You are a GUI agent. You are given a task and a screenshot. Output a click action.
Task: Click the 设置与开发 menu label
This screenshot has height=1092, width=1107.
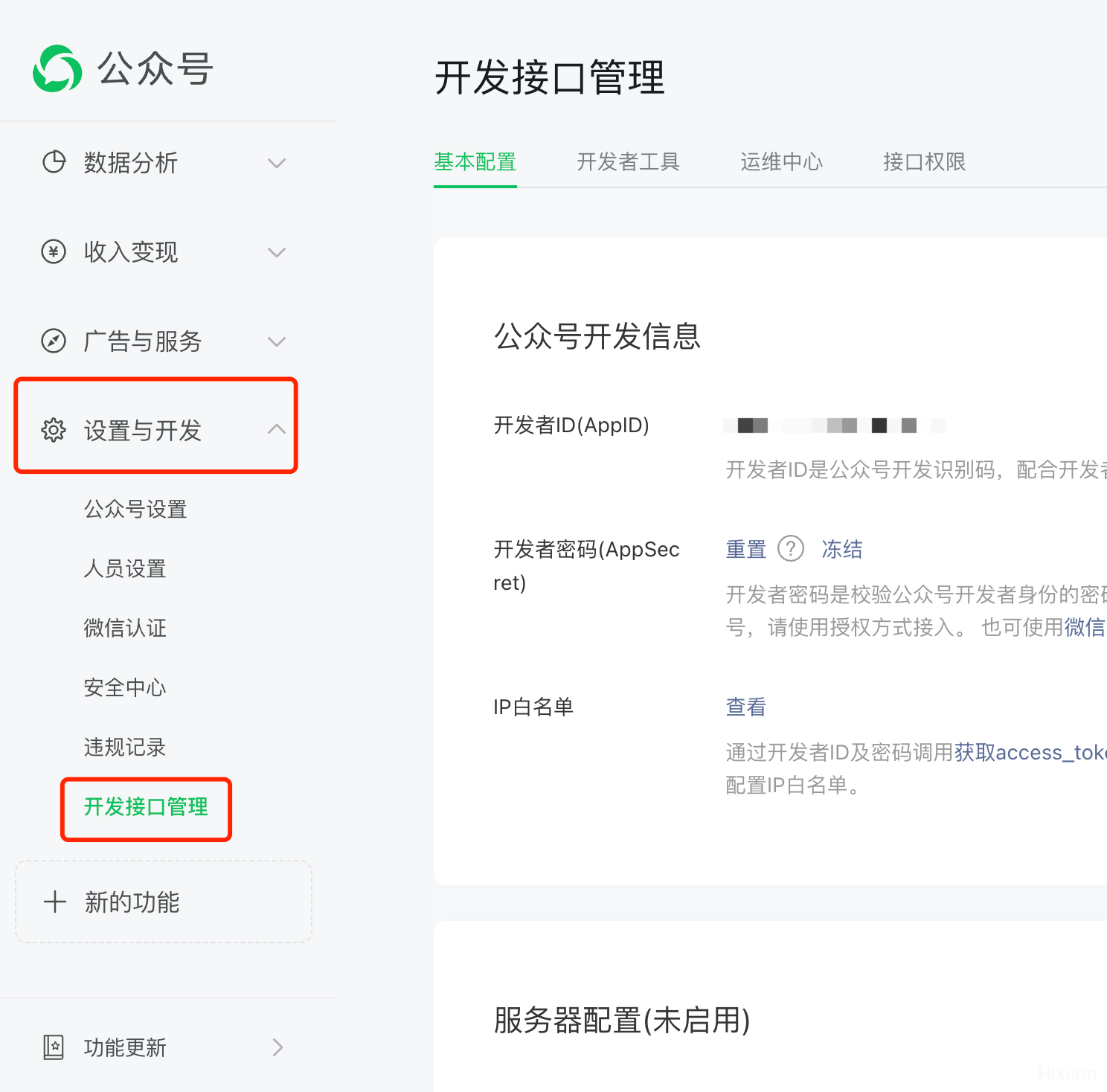143,431
